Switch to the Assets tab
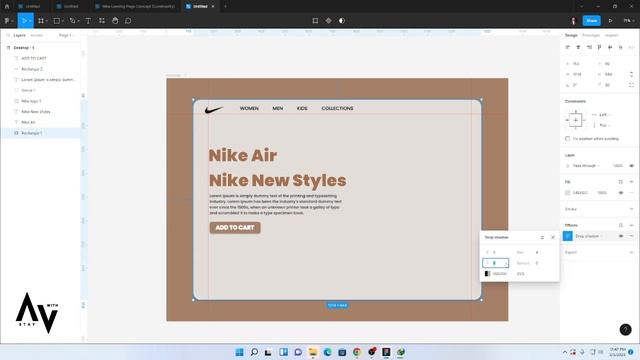 pos(37,36)
